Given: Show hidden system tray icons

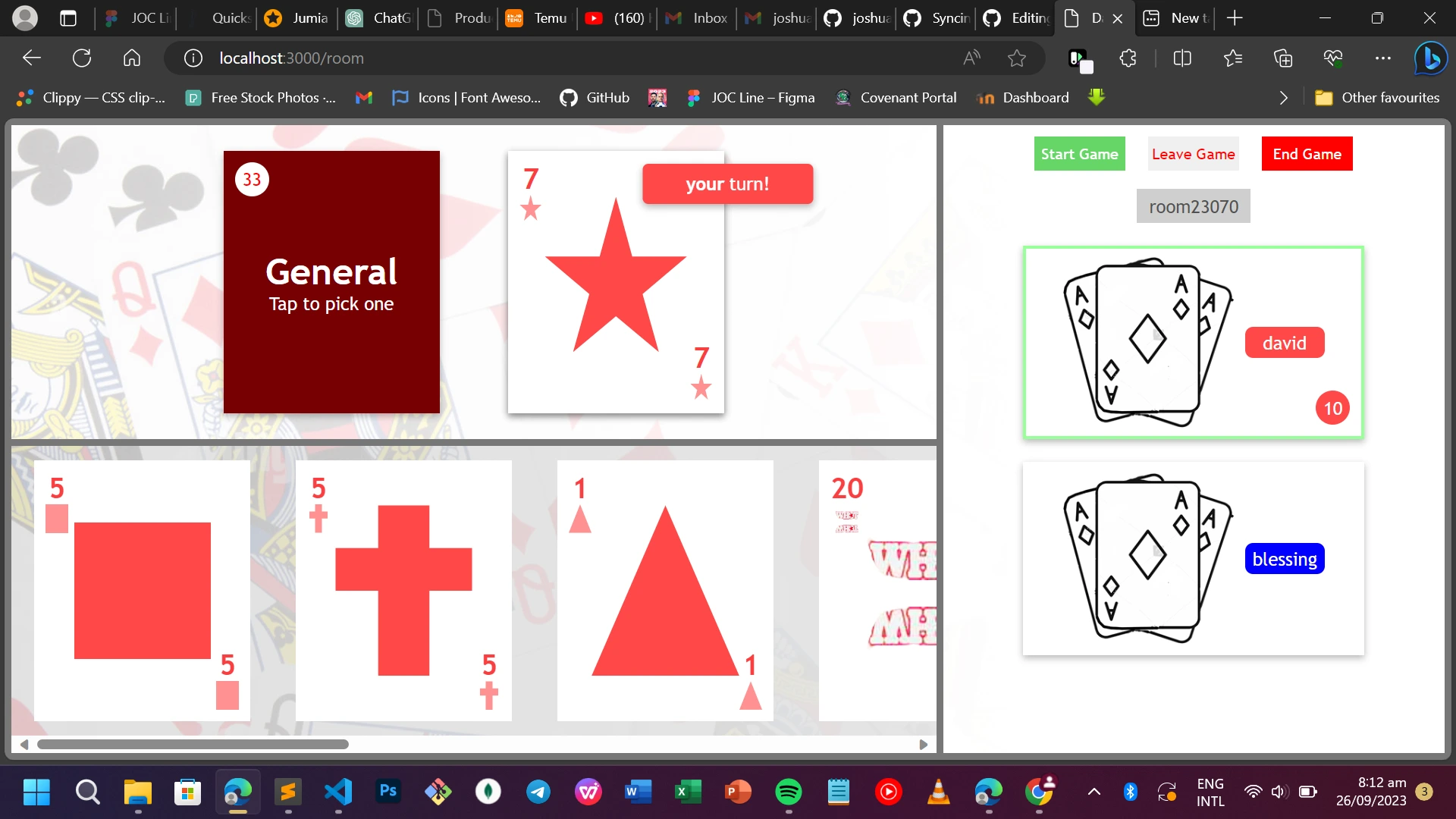Looking at the screenshot, I should coord(1094,792).
